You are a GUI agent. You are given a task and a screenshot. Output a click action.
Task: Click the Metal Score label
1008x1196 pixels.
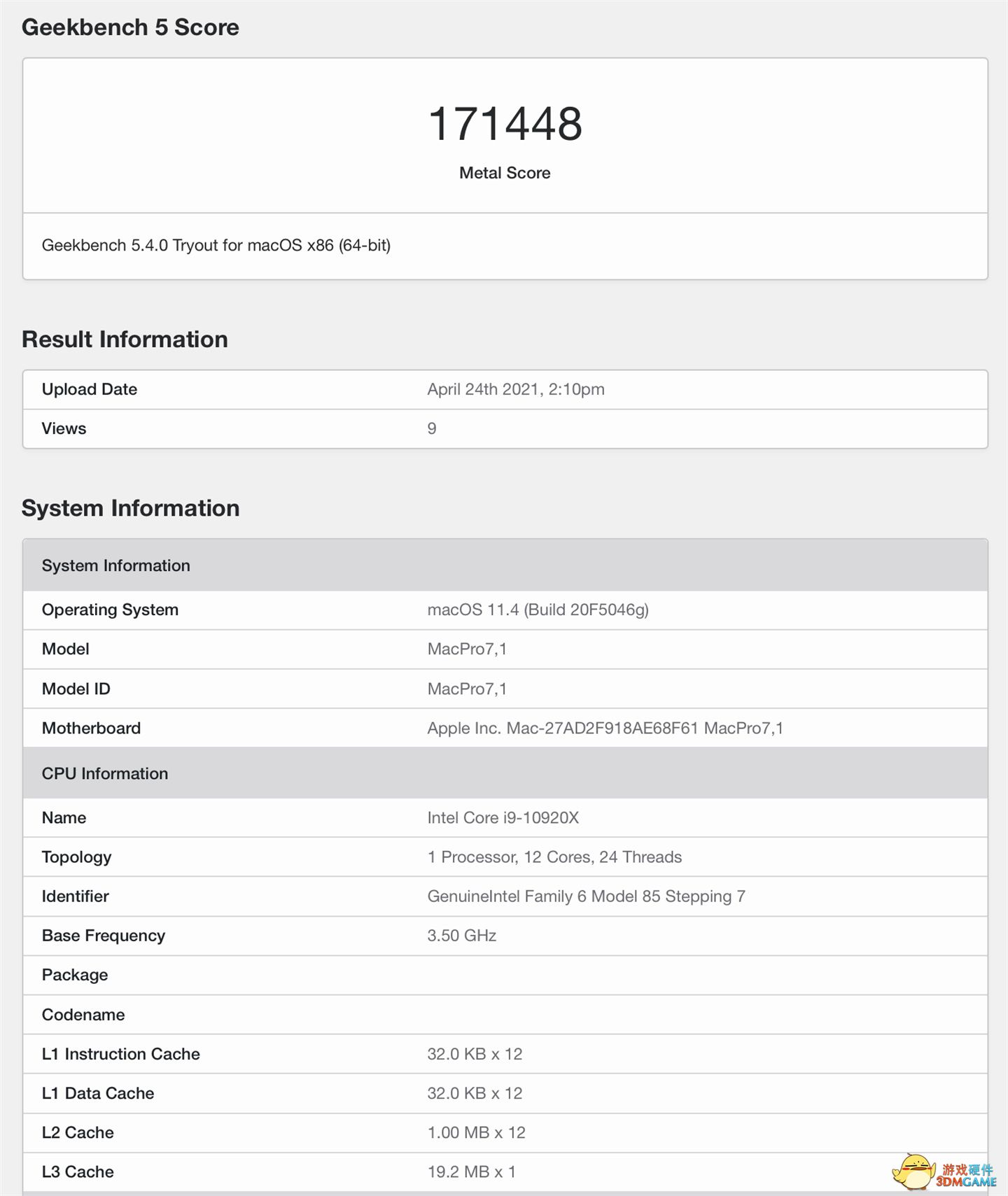(505, 173)
